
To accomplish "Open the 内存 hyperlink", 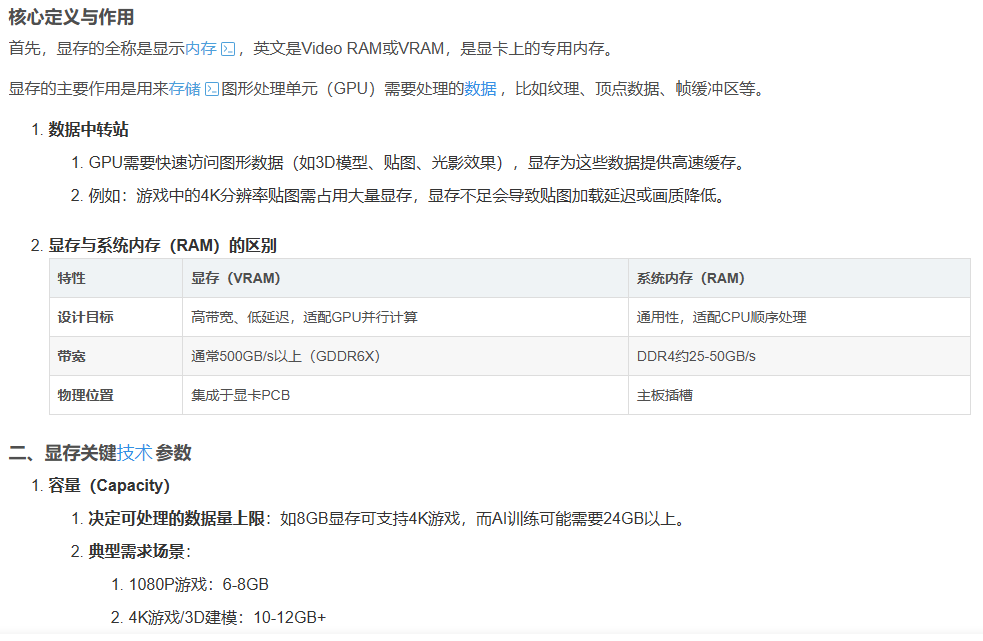I will point(201,49).
